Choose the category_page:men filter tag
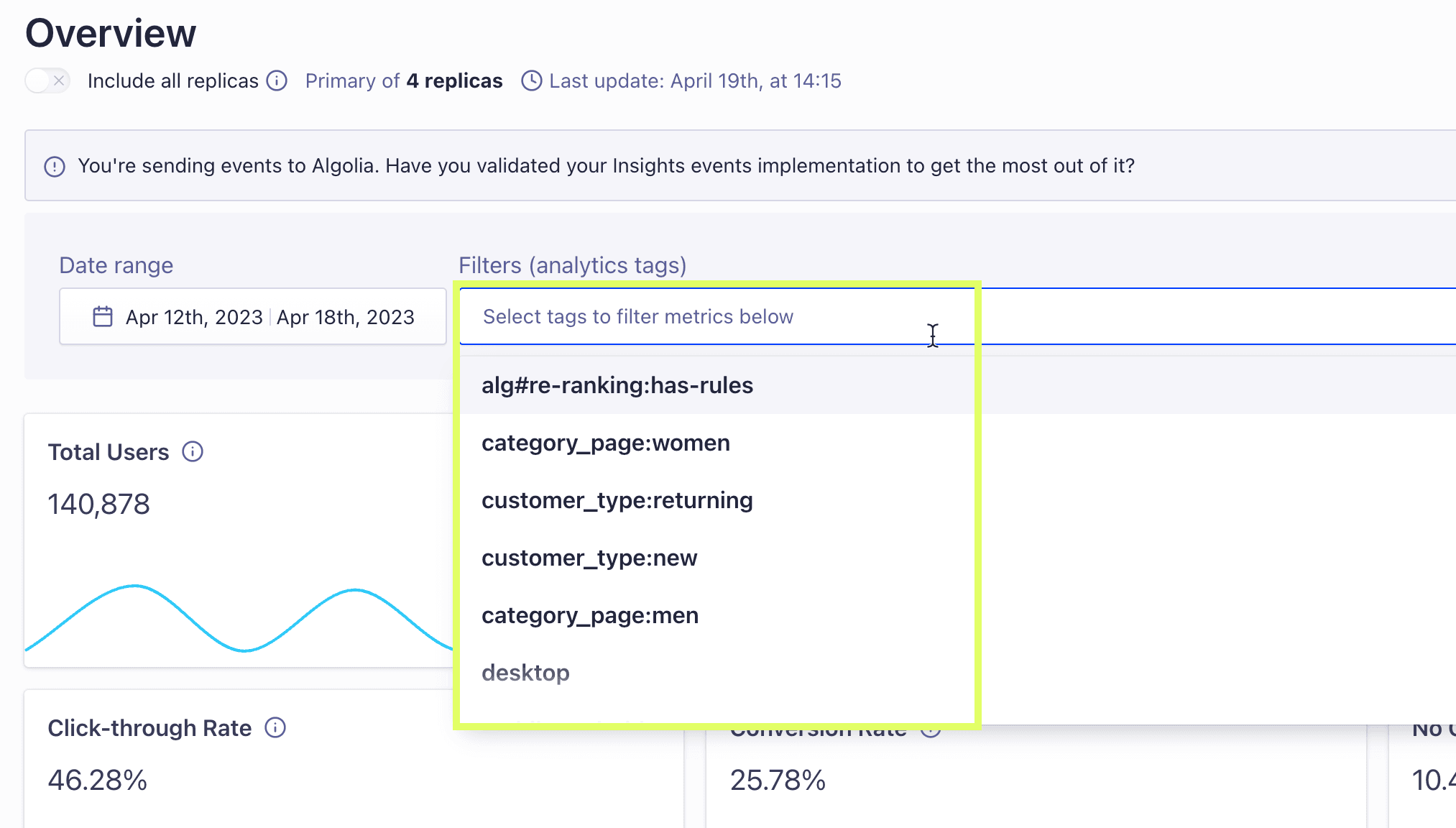1456x828 pixels. (589, 616)
